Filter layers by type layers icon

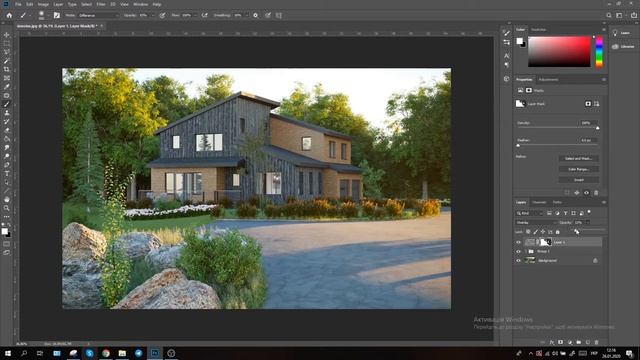[565, 213]
